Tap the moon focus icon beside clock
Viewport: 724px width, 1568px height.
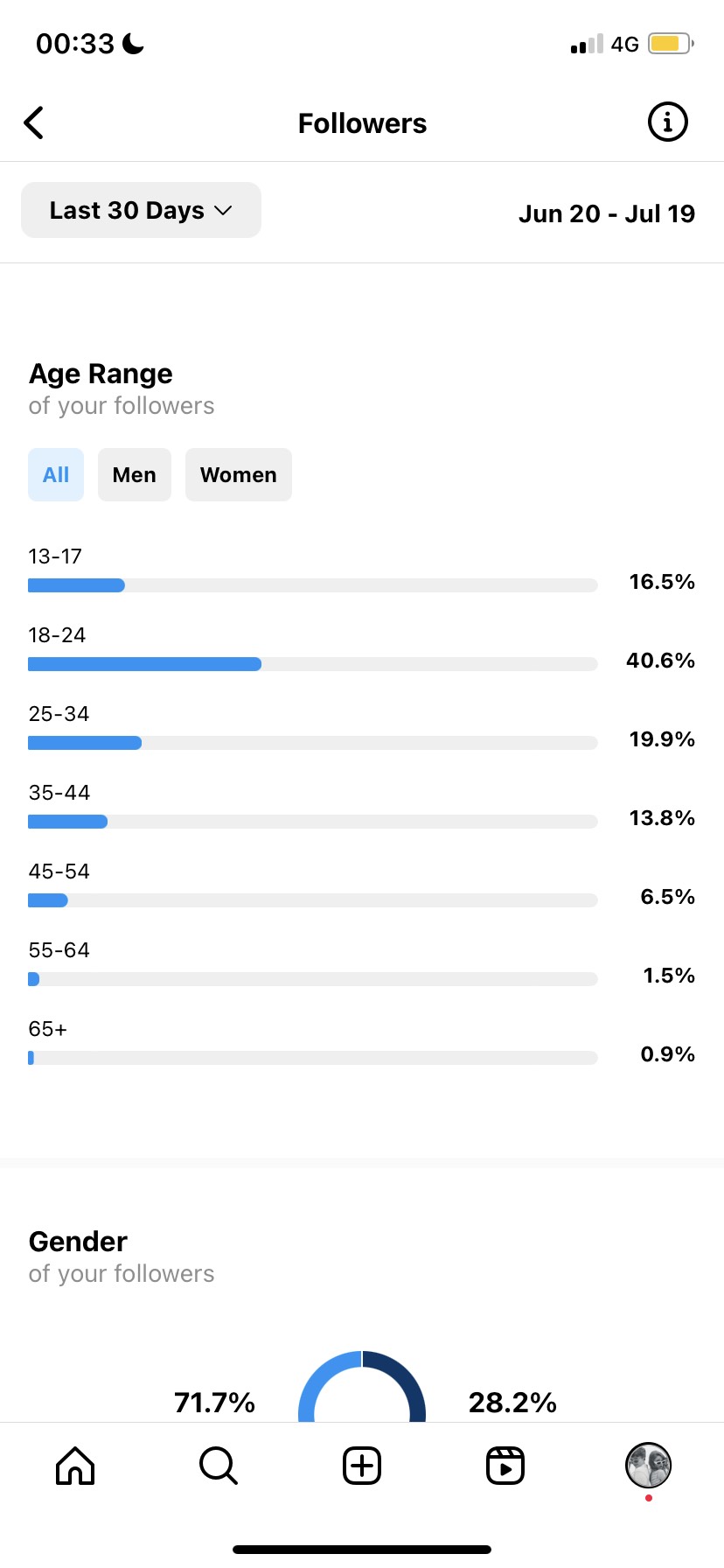pos(133,43)
